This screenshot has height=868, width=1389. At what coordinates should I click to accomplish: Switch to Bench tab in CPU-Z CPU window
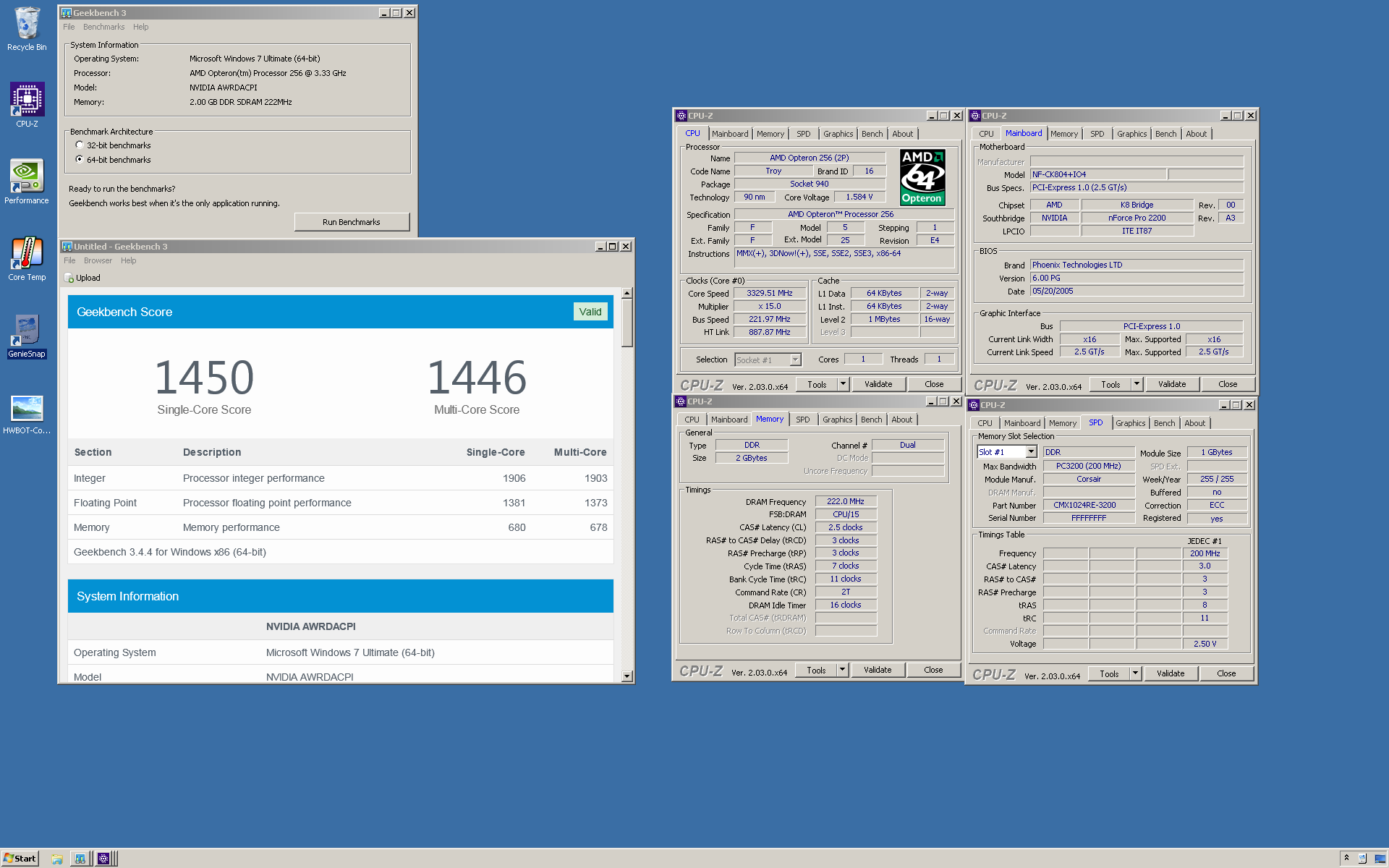click(x=872, y=134)
